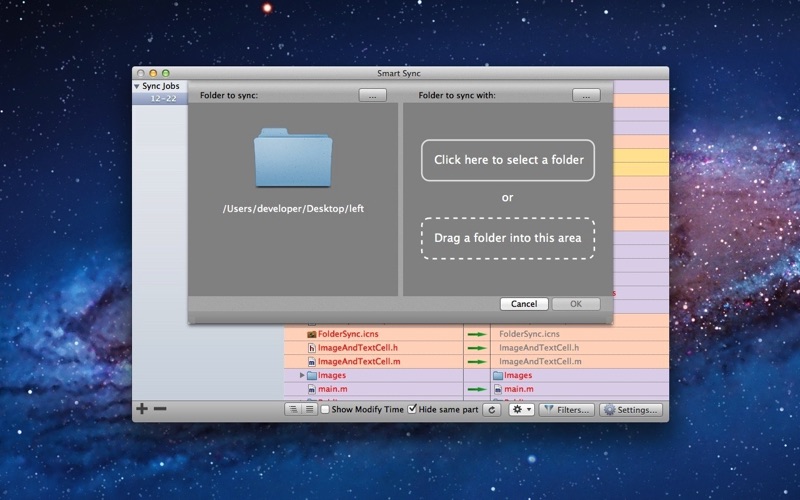Image resolution: width=800 pixels, height=500 pixels.
Task: Click the ImageAndTextCell.h header file icon
Action: (312, 348)
